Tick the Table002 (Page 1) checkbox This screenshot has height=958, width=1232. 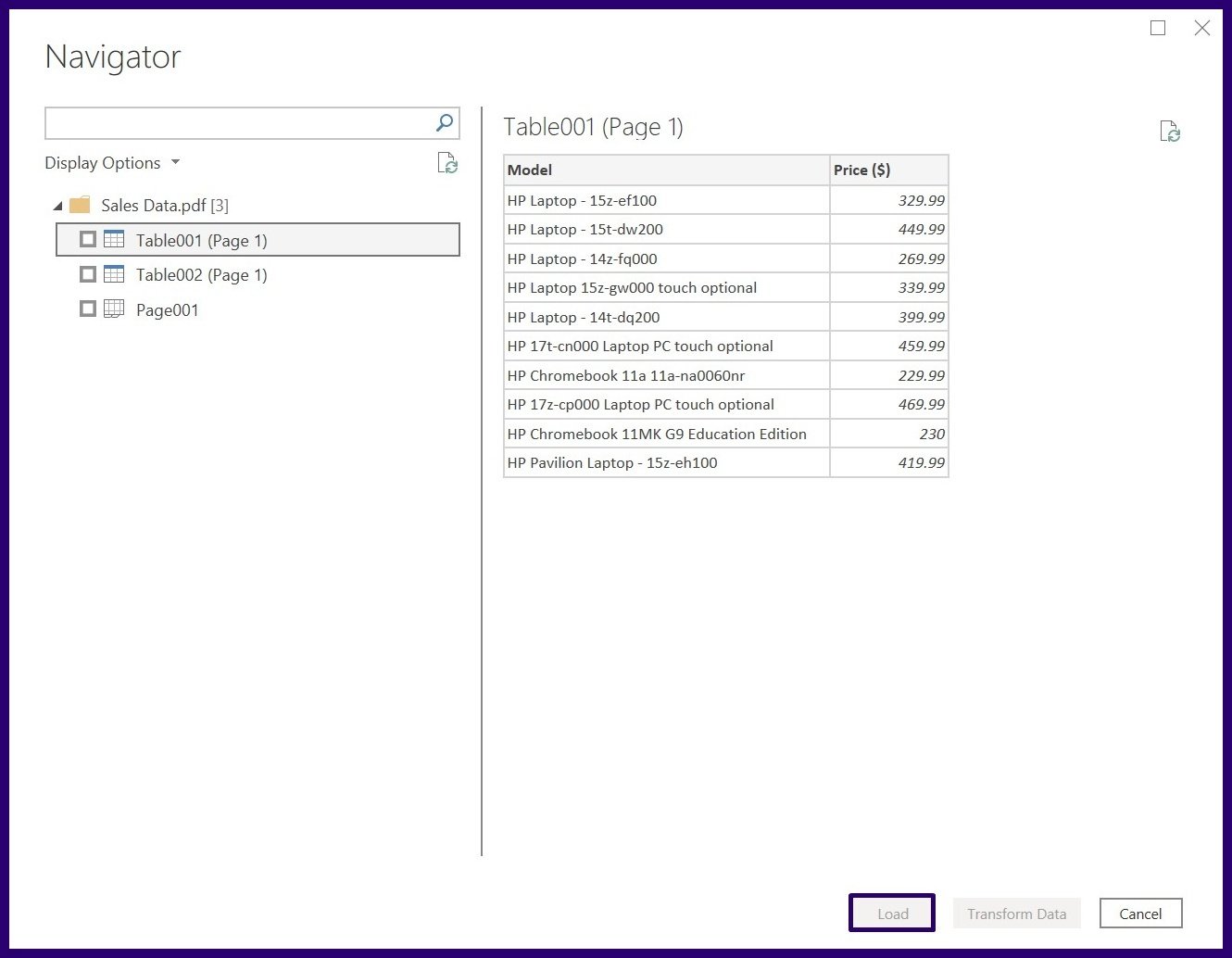click(x=88, y=274)
